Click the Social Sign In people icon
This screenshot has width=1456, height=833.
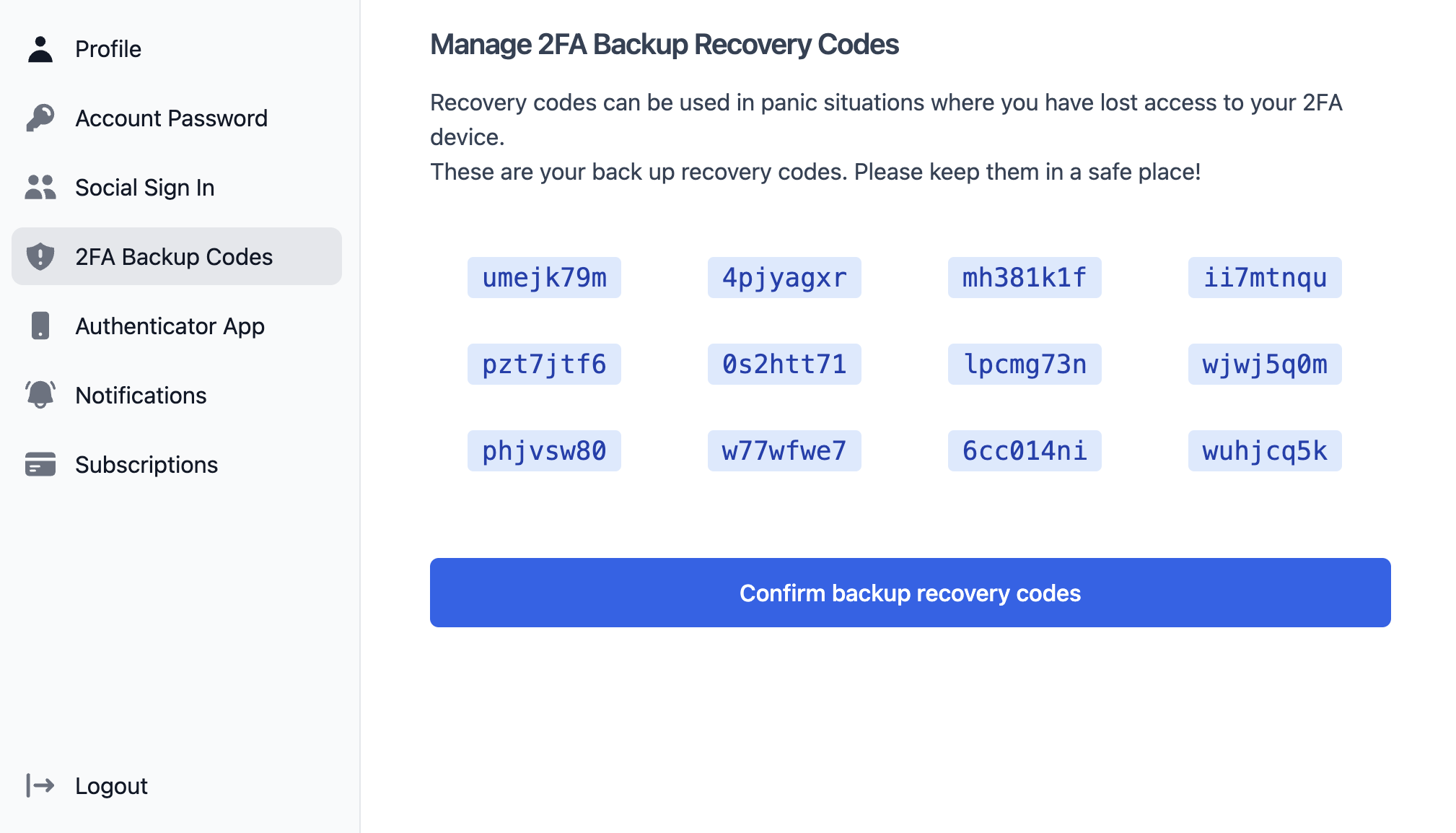tap(40, 188)
